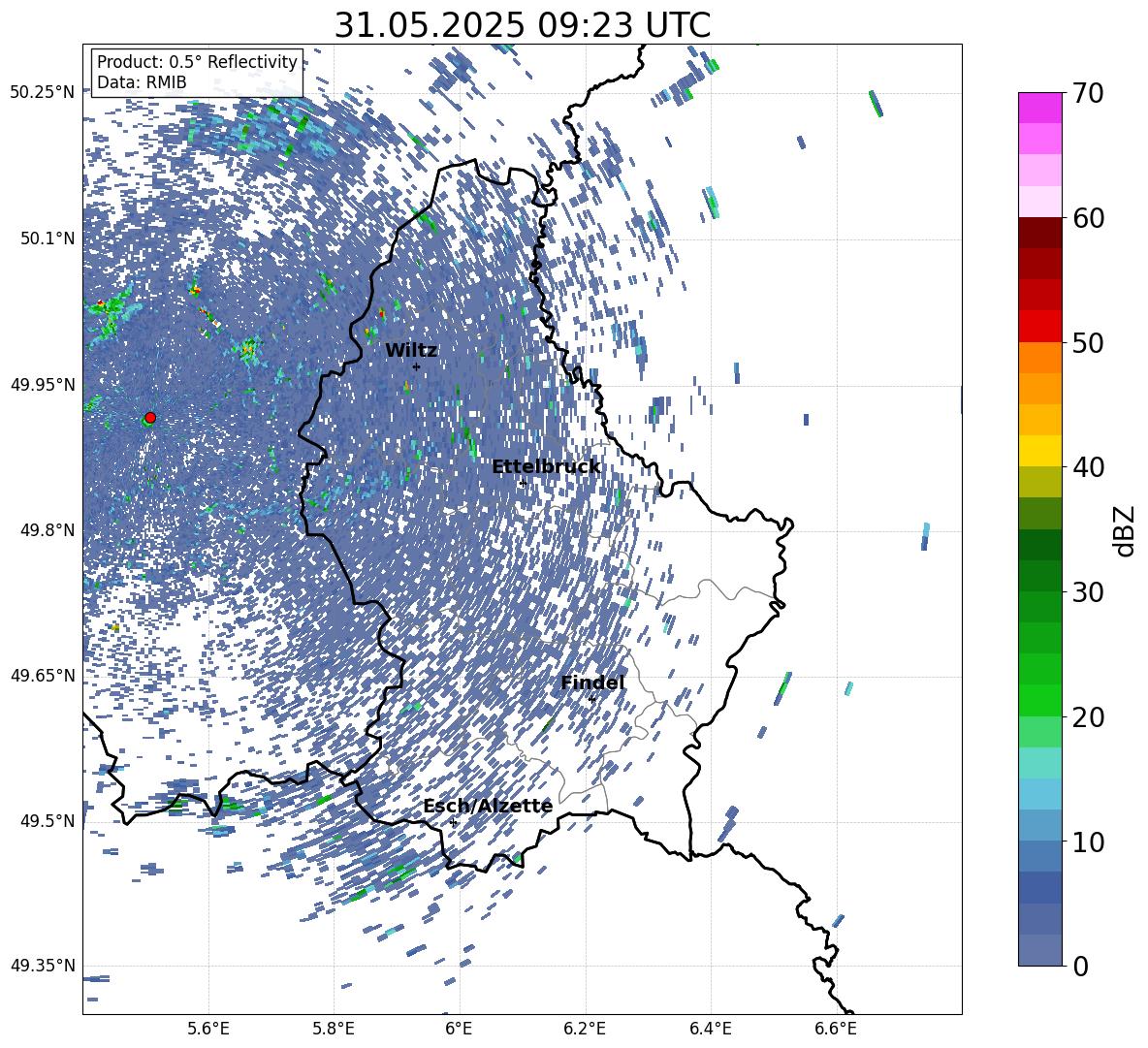Click the Wiltz city label
This screenshot has height=1048, width=1148.
pyautogui.click(x=411, y=350)
